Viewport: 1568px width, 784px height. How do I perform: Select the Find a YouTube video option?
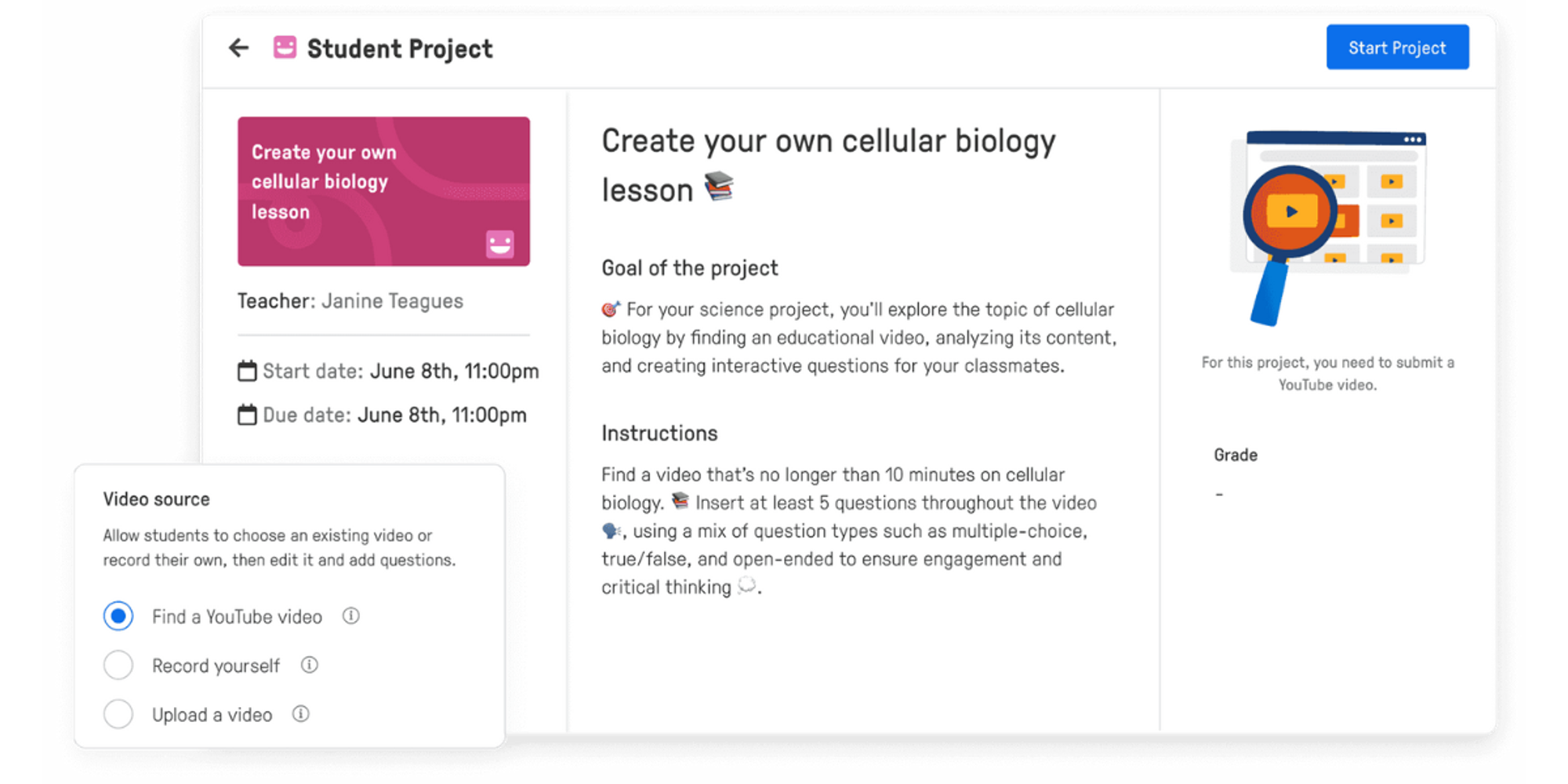click(118, 616)
